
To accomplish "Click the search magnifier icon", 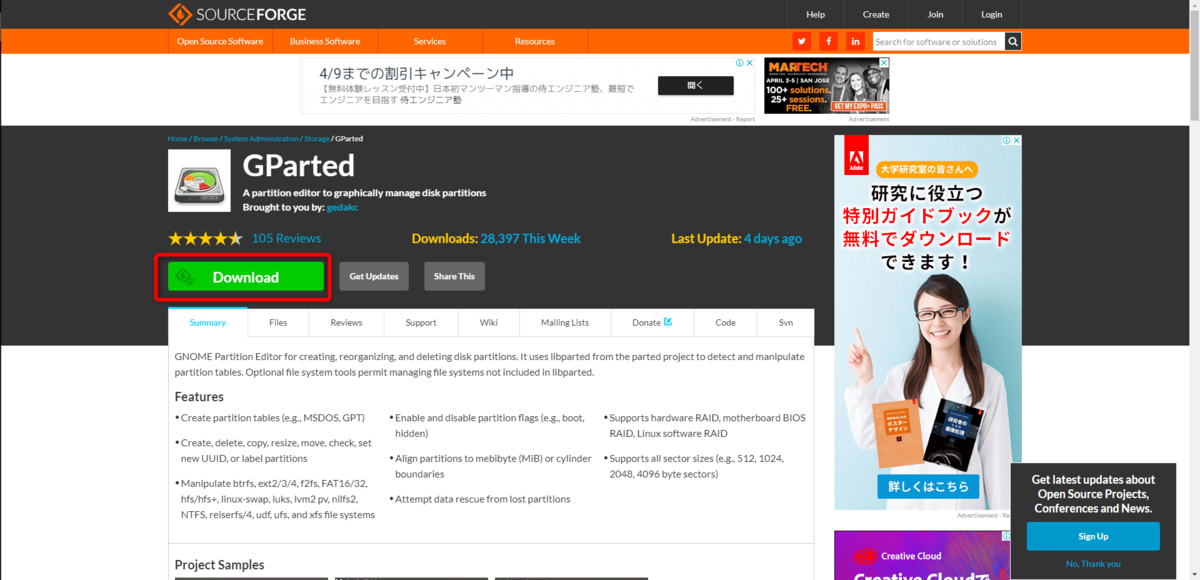I will click(x=1013, y=41).
